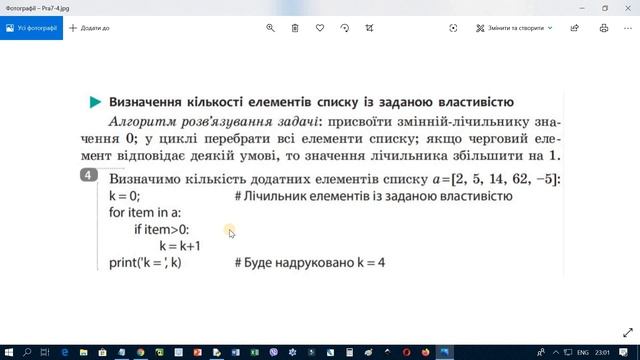640x360 pixels.
Task: Delete the photo with trash icon
Action: point(295,28)
